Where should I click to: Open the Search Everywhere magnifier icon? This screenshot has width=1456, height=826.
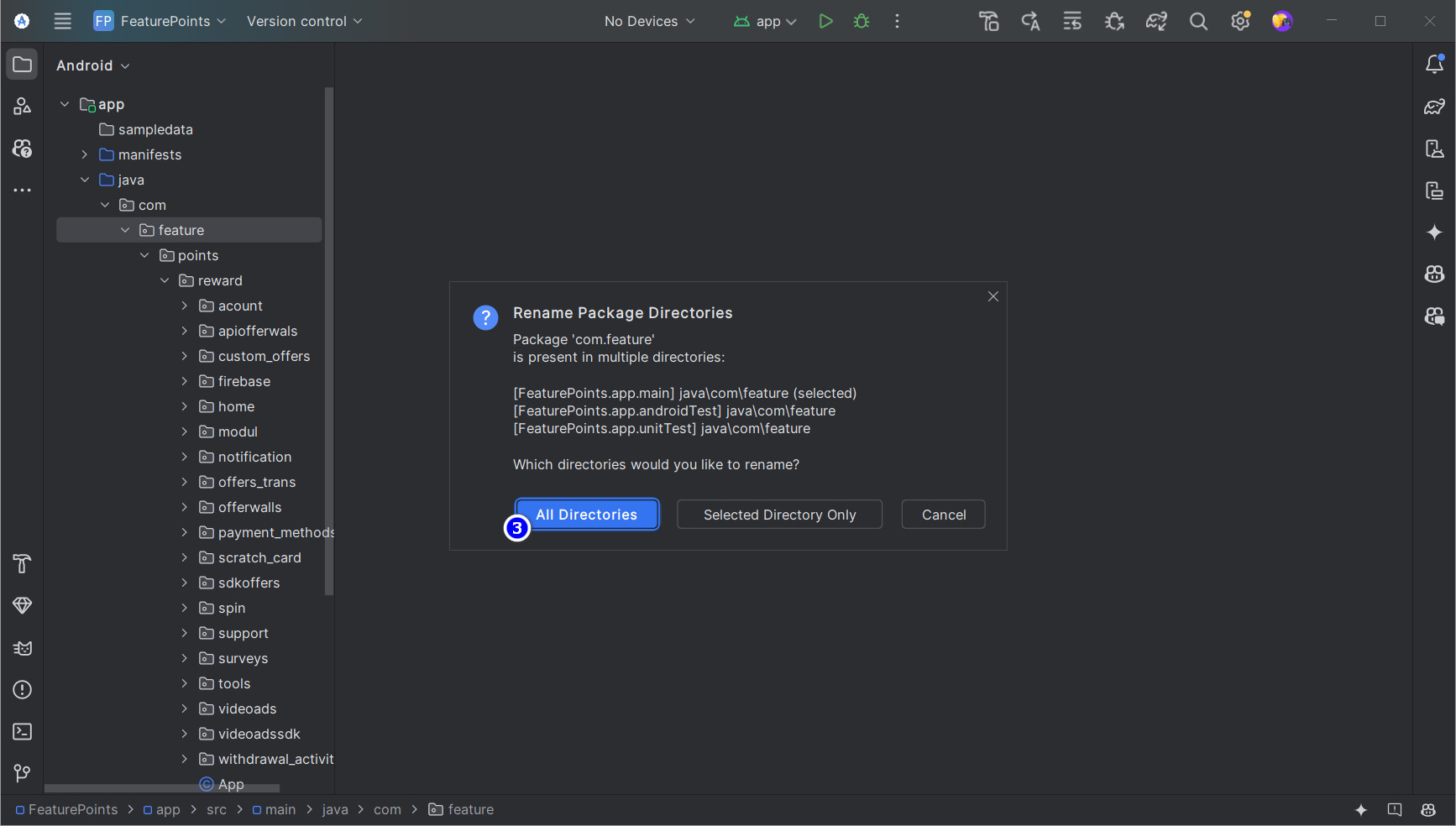(x=1198, y=22)
